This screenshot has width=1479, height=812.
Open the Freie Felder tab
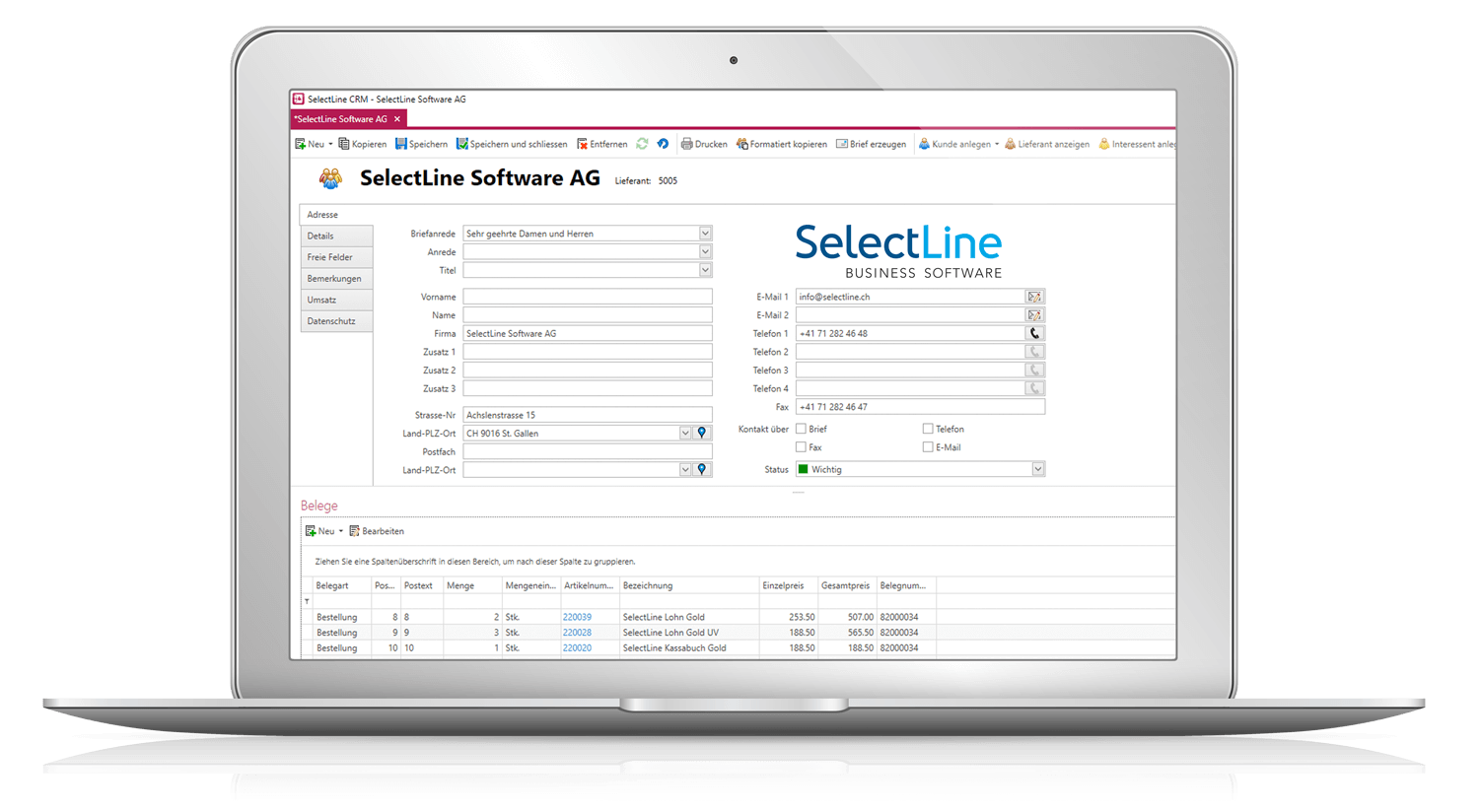point(336,257)
